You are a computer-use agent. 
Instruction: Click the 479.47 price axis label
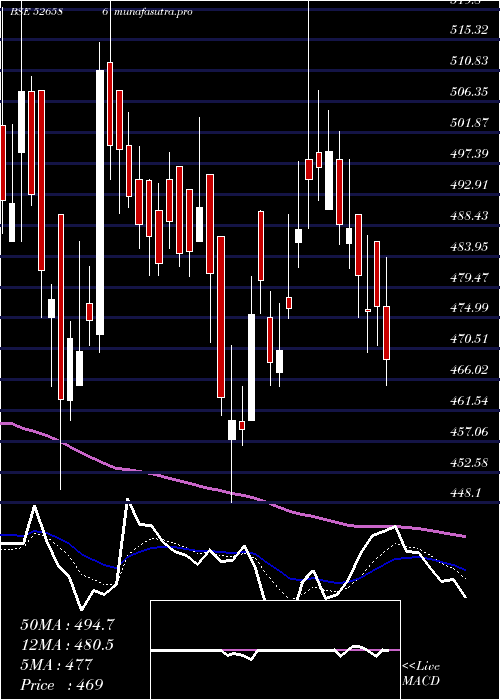coord(468,278)
